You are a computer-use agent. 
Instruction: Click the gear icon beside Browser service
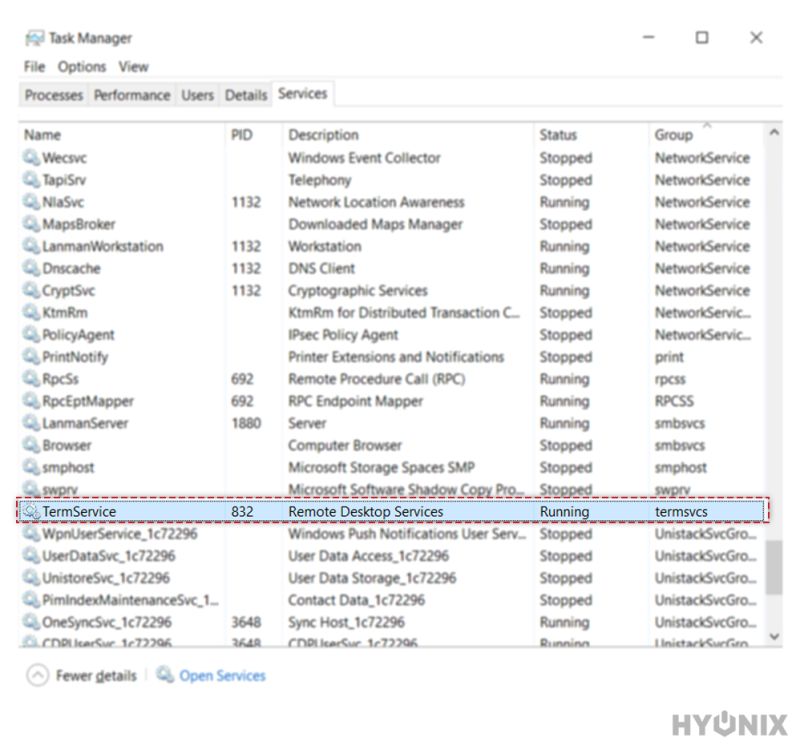pyautogui.click(x=33, y=445)
